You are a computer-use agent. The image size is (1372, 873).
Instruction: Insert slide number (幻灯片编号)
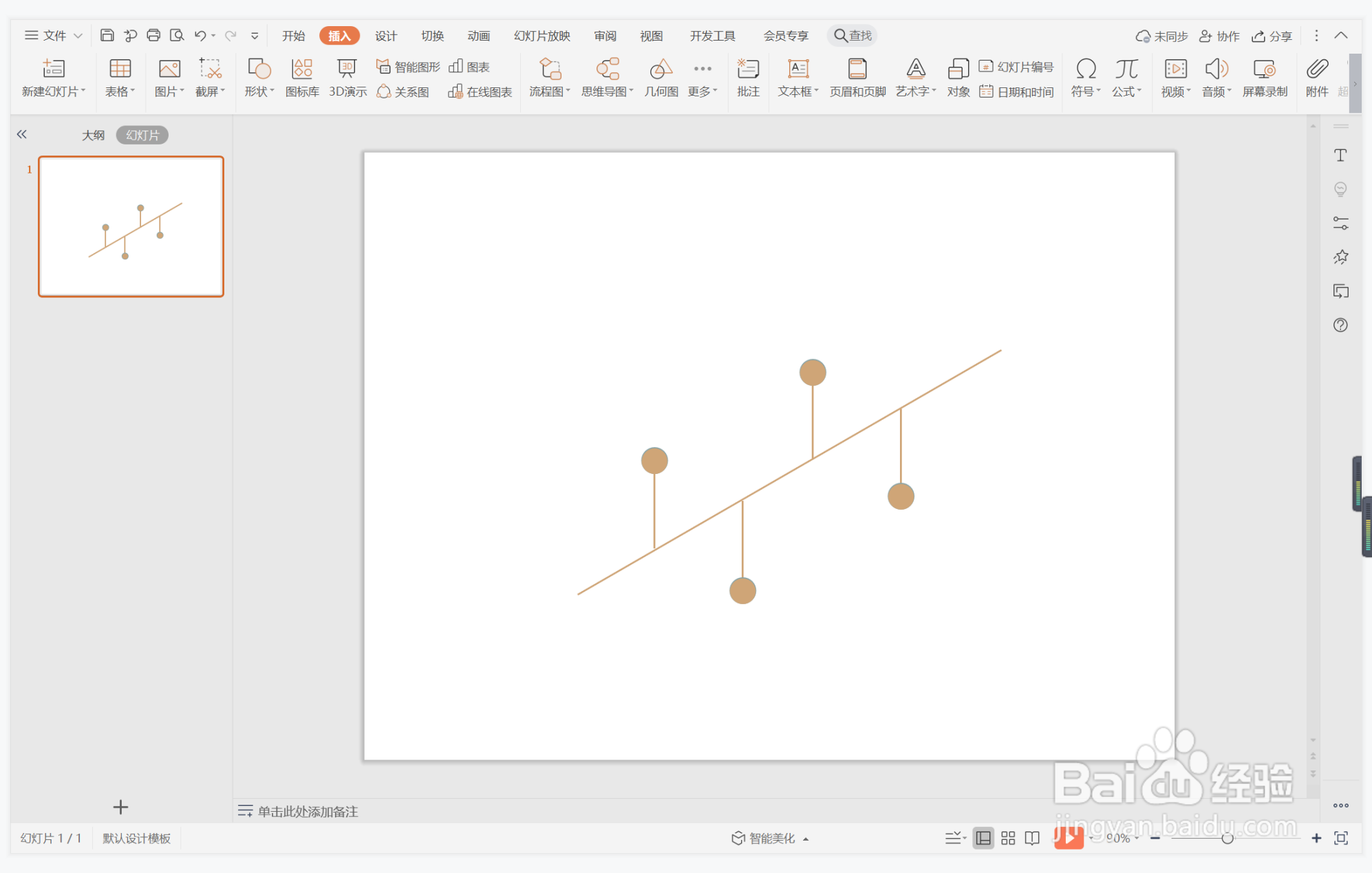(1016, 67)
